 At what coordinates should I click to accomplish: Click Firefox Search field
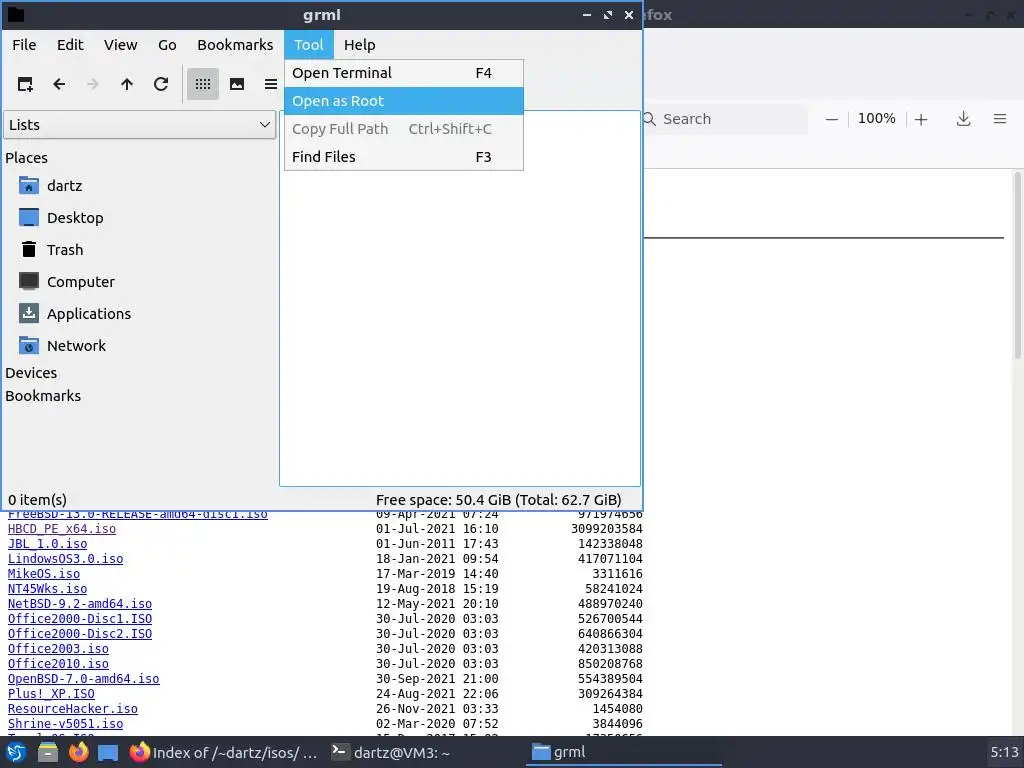point(725,119)
